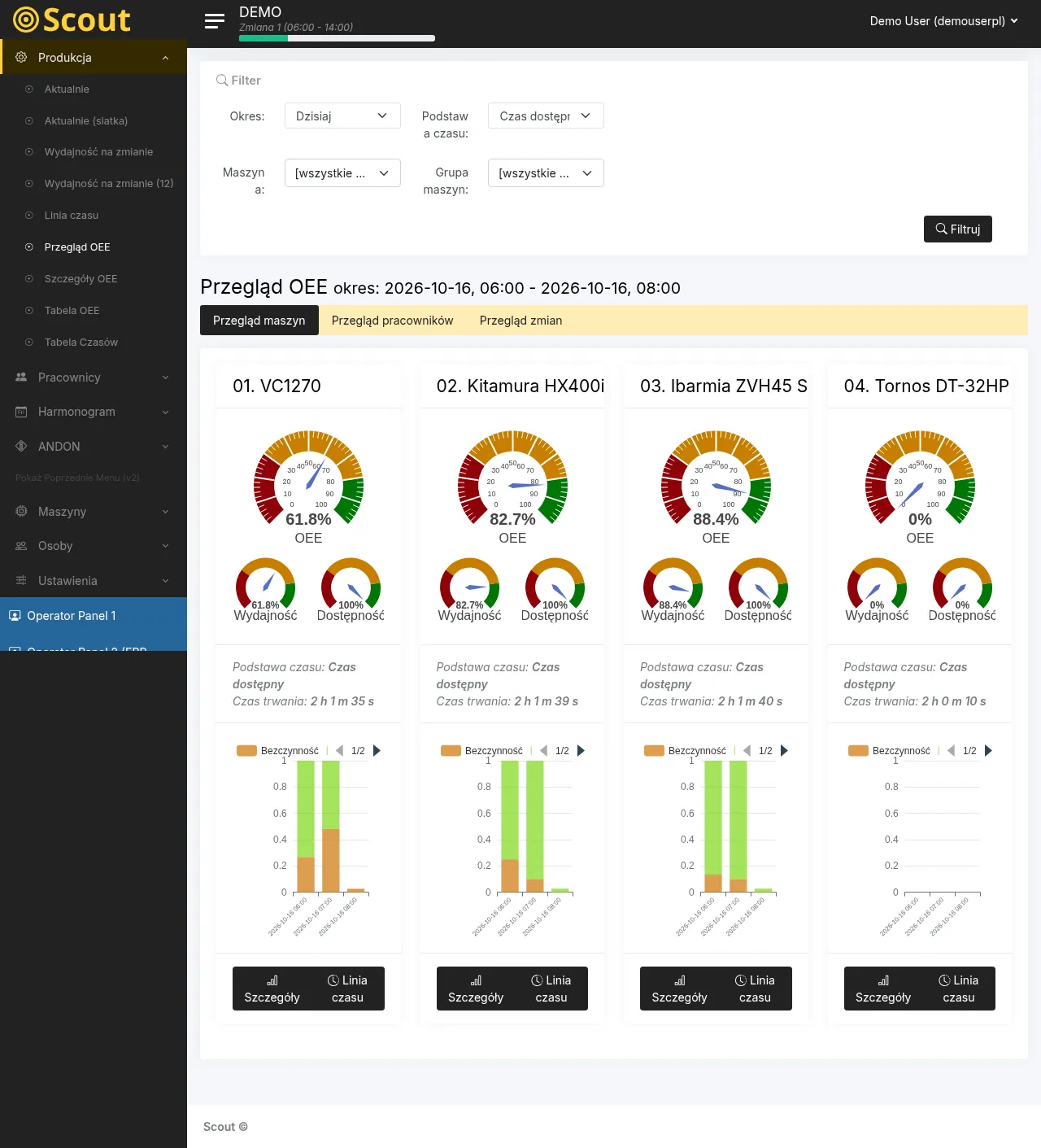Screen dimensions: 1041x1148
Task: Click Pokaż Poprzednie Menu (v2) link
Action: pyautogui.click(x=77, y=478)
